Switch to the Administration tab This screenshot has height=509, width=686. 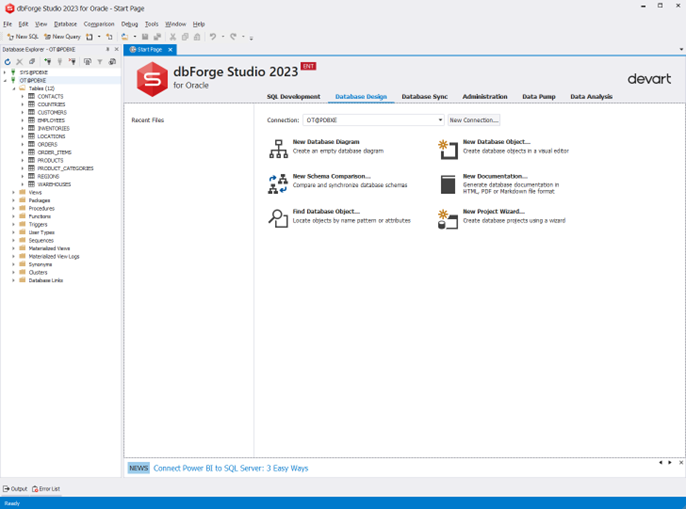[x=485, y=97]
